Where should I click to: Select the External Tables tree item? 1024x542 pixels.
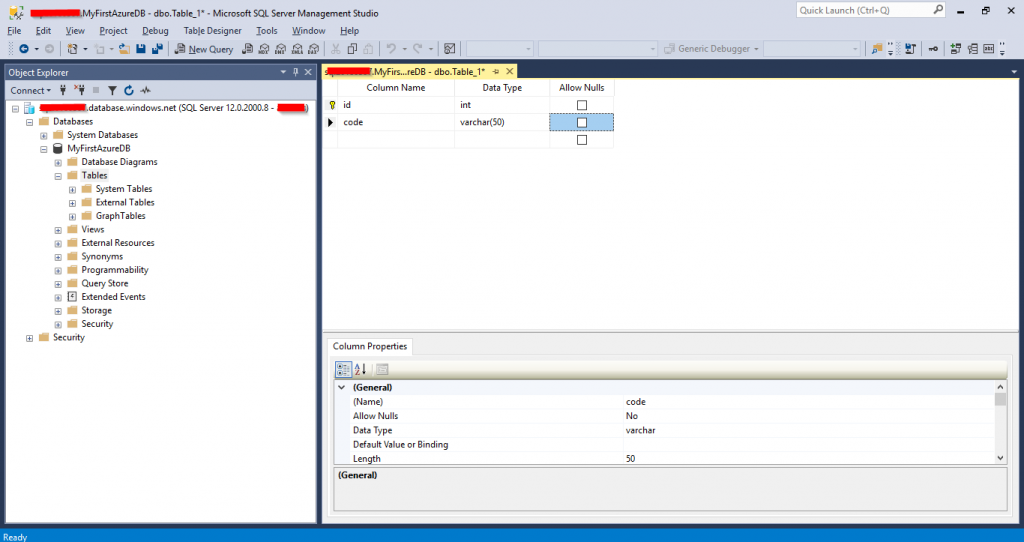(x=125, y=202)
